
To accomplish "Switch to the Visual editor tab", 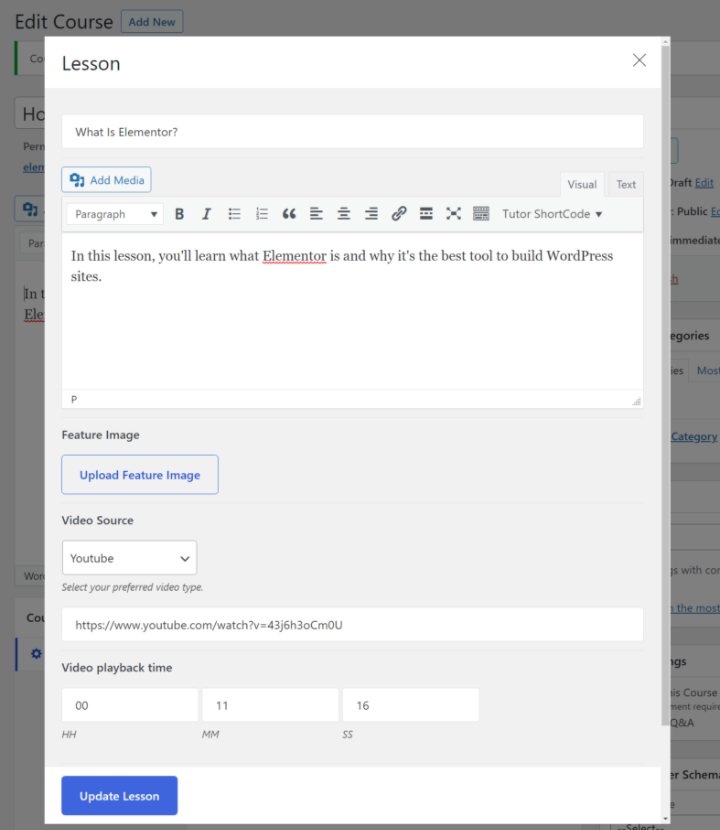I will 582,184.
